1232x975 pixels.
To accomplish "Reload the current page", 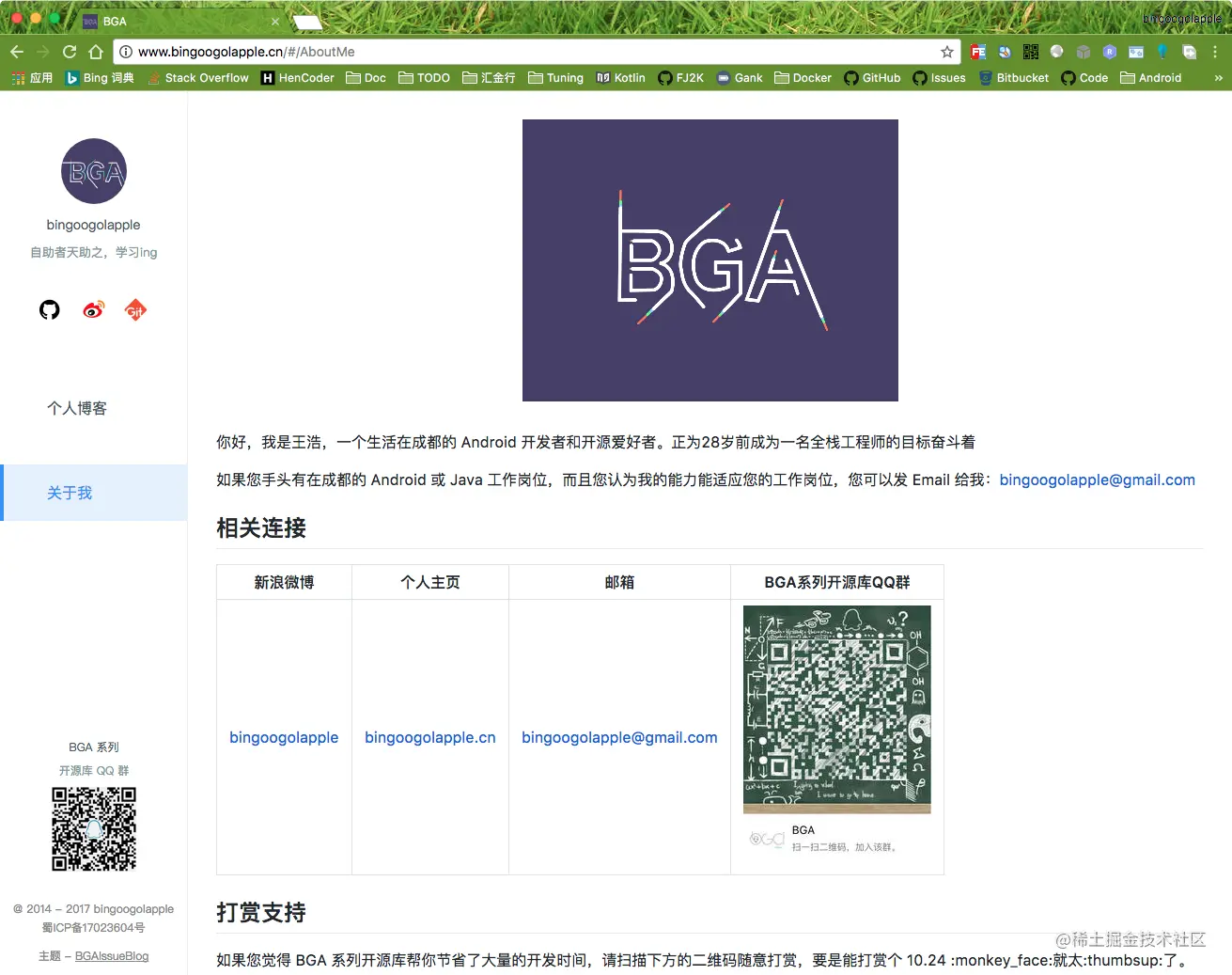I will pos(69,52).
